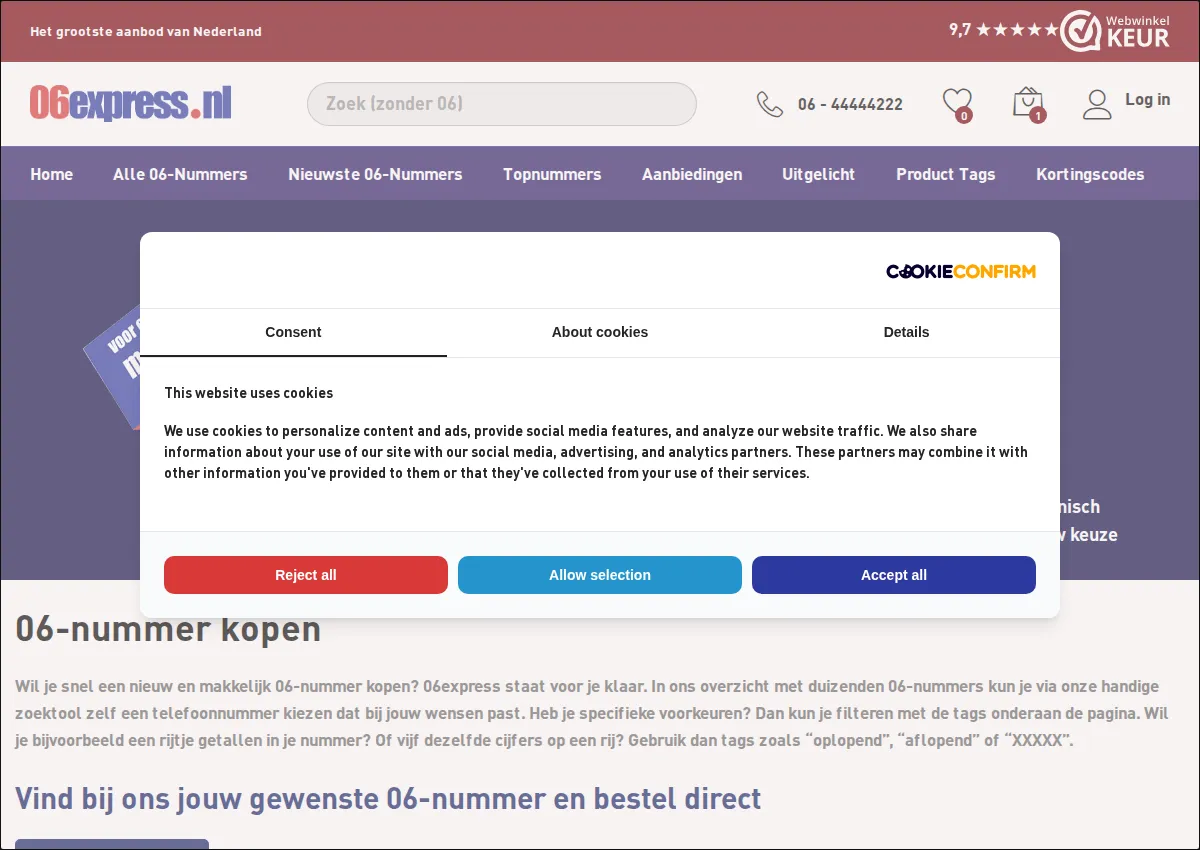Open the About cookies tab

click(x=600, y=332)
